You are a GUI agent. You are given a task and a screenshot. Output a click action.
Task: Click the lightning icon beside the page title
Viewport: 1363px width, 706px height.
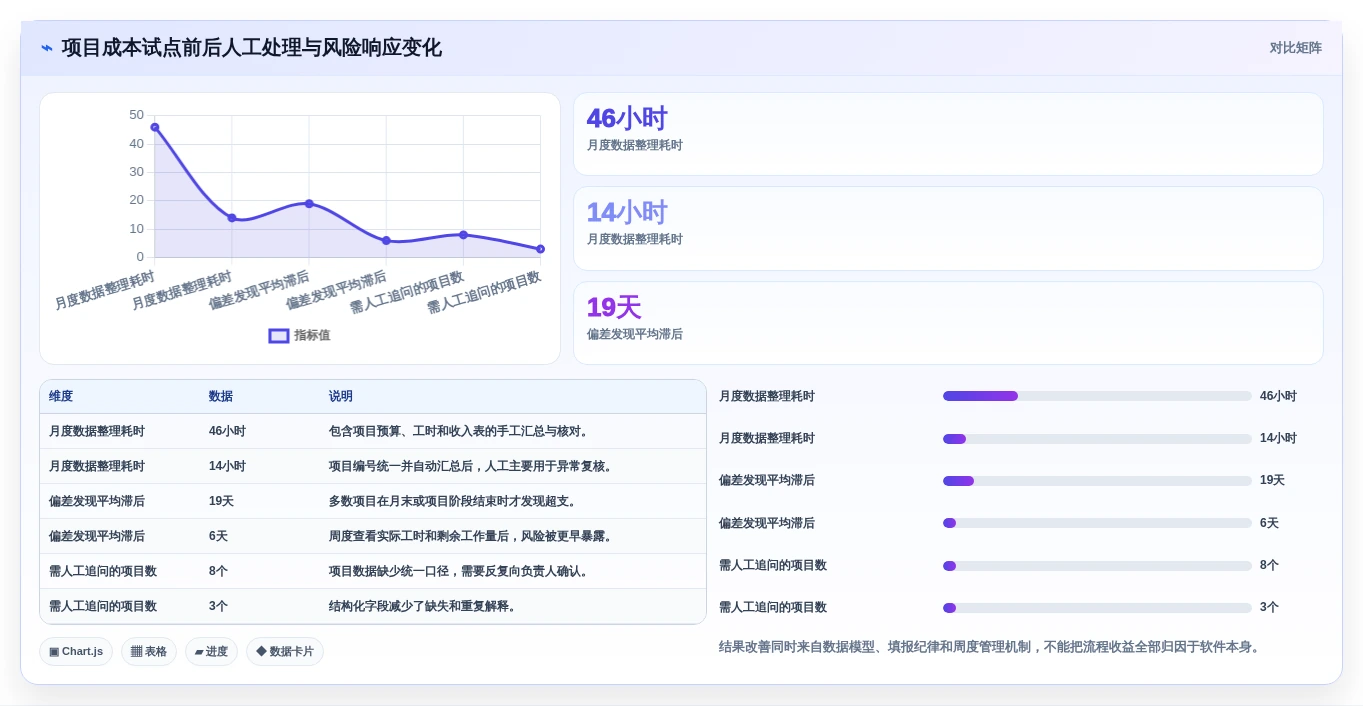click(47, 48)
